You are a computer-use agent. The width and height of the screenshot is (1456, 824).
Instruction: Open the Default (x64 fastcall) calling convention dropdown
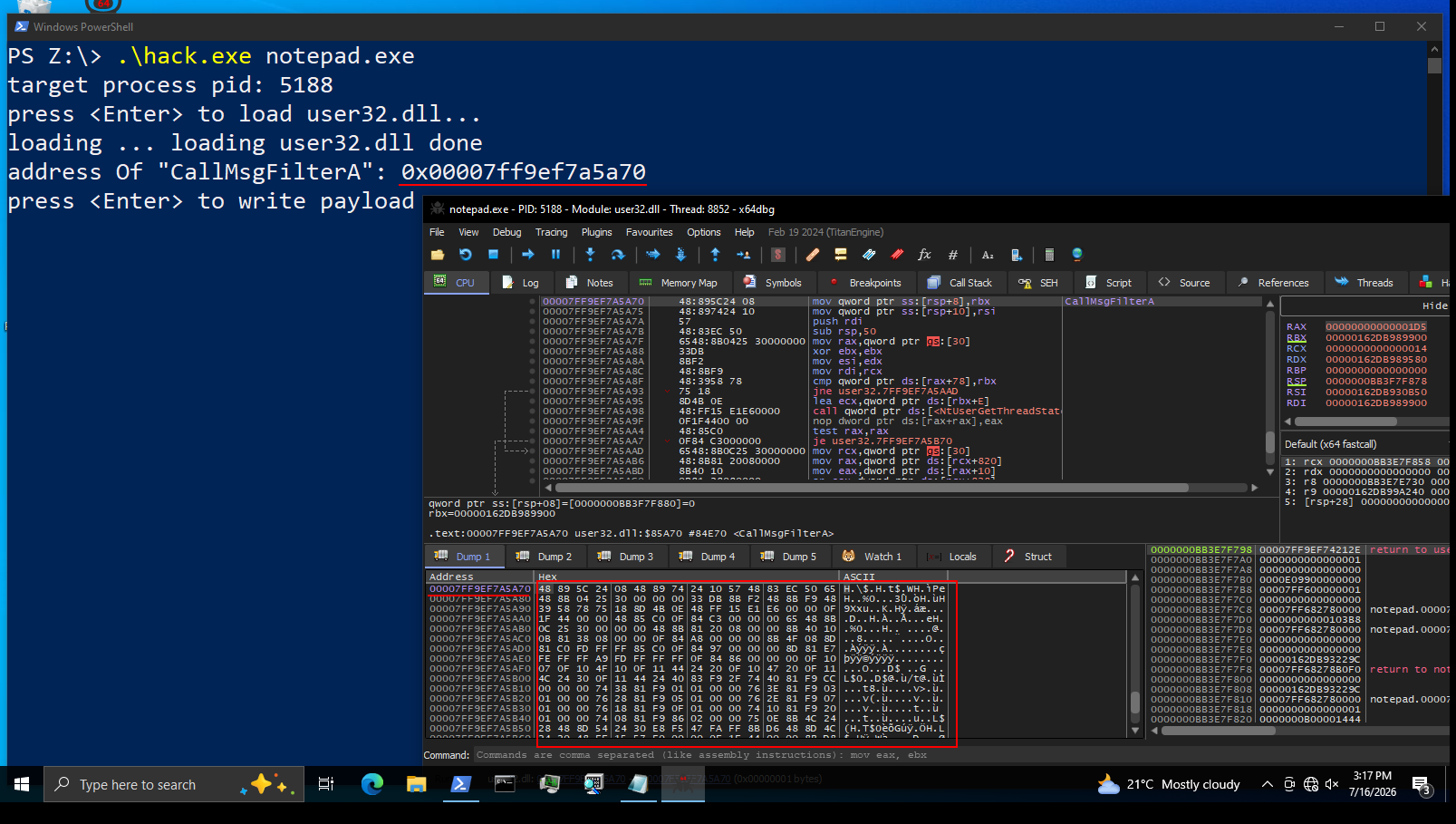[1365, 444]
